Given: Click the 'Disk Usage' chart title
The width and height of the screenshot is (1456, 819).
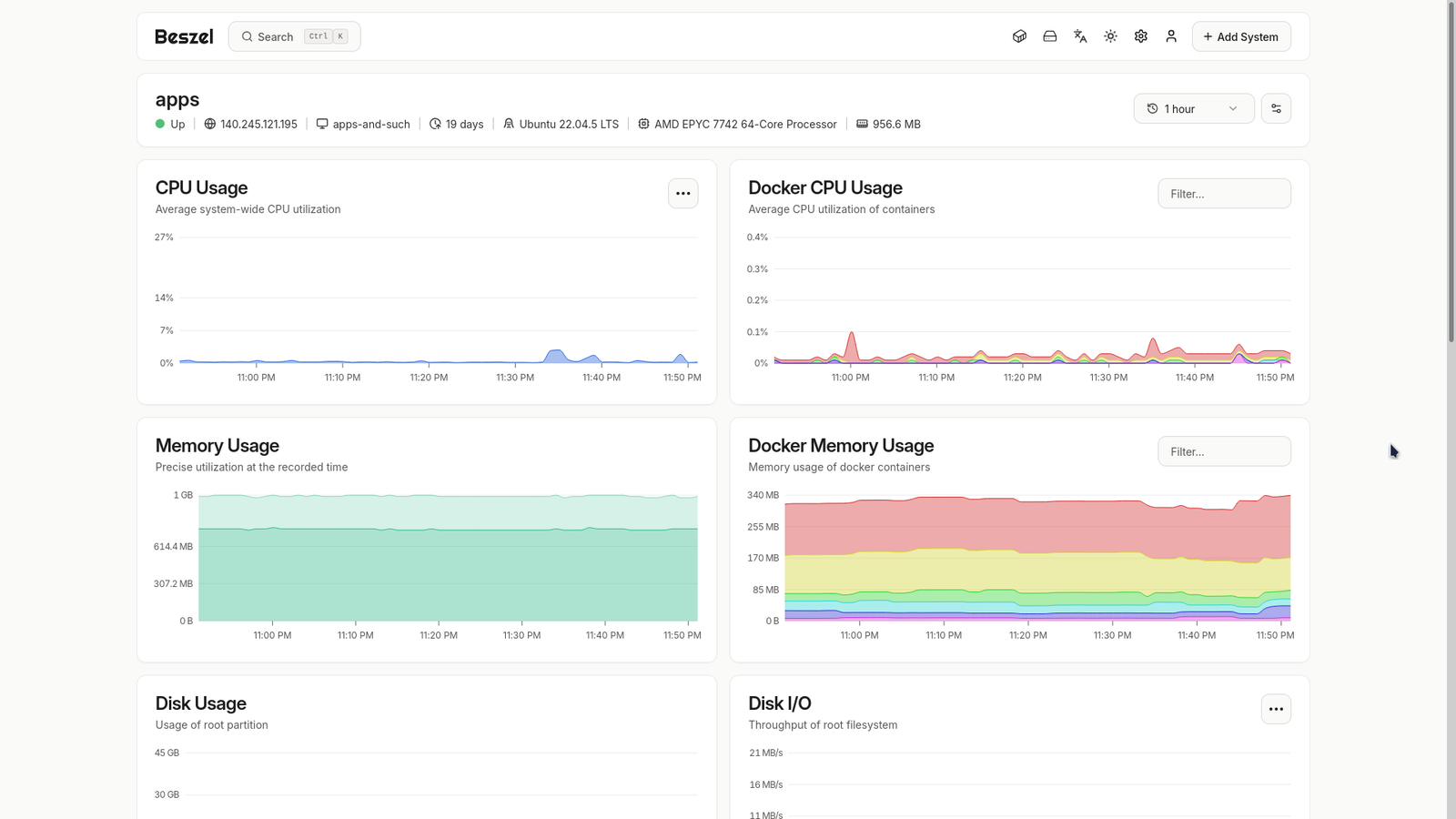Looking at the screenshot, I should 201,703.
